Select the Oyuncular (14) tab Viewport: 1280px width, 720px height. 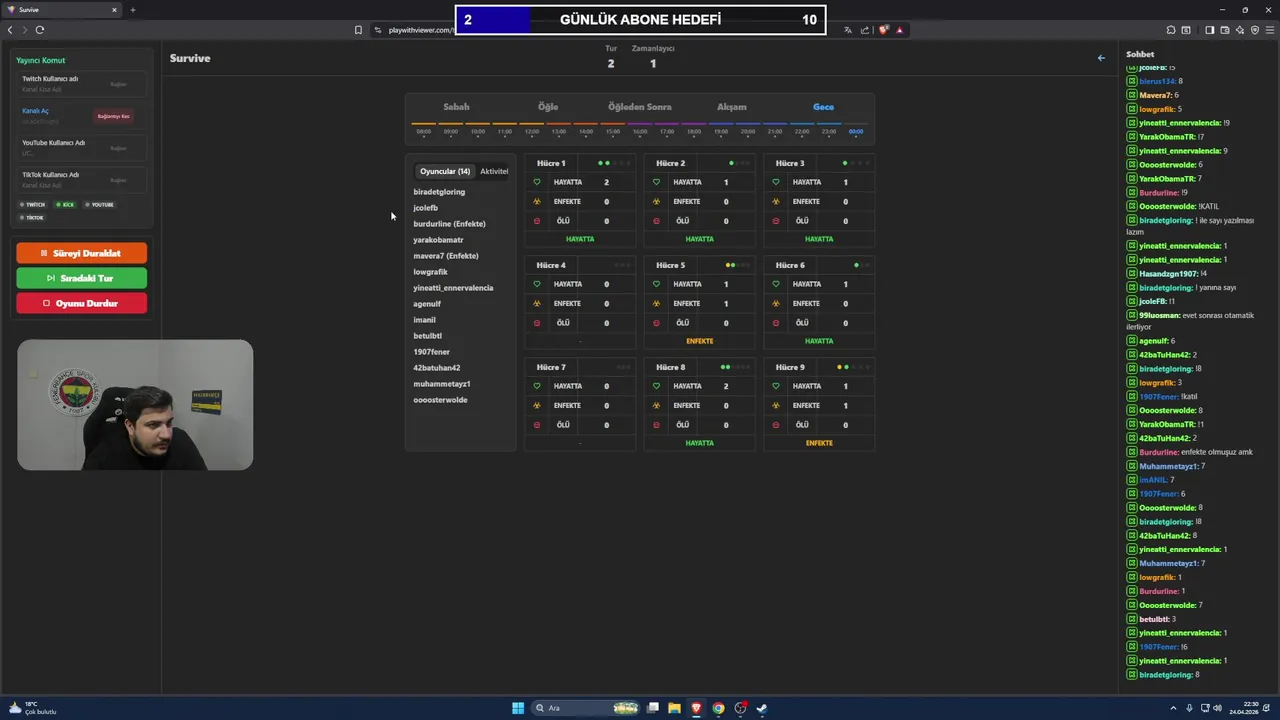point(445,171)
